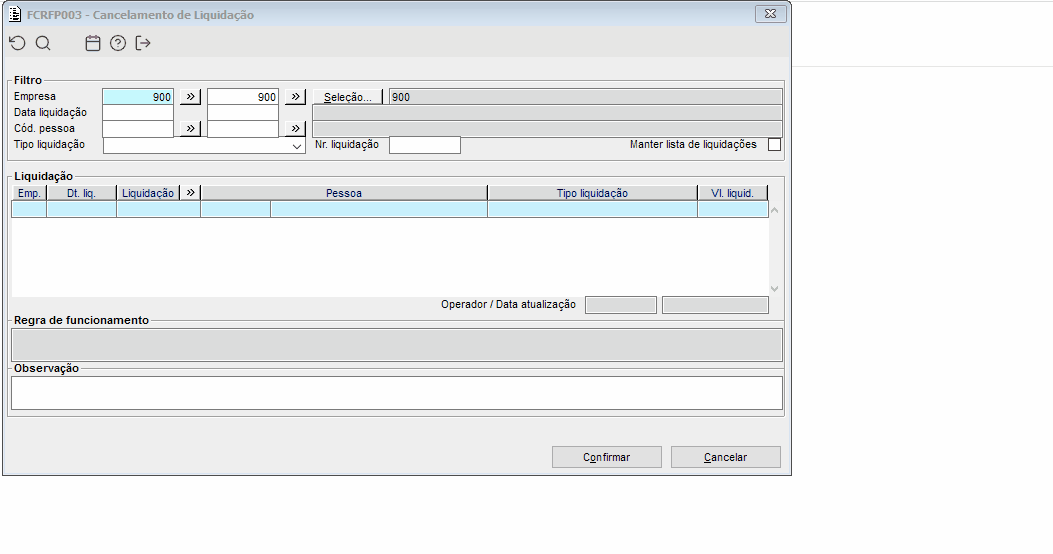Click the Pessoa column header
This screenshot has width=1053, height=554.
click(344, 193)
